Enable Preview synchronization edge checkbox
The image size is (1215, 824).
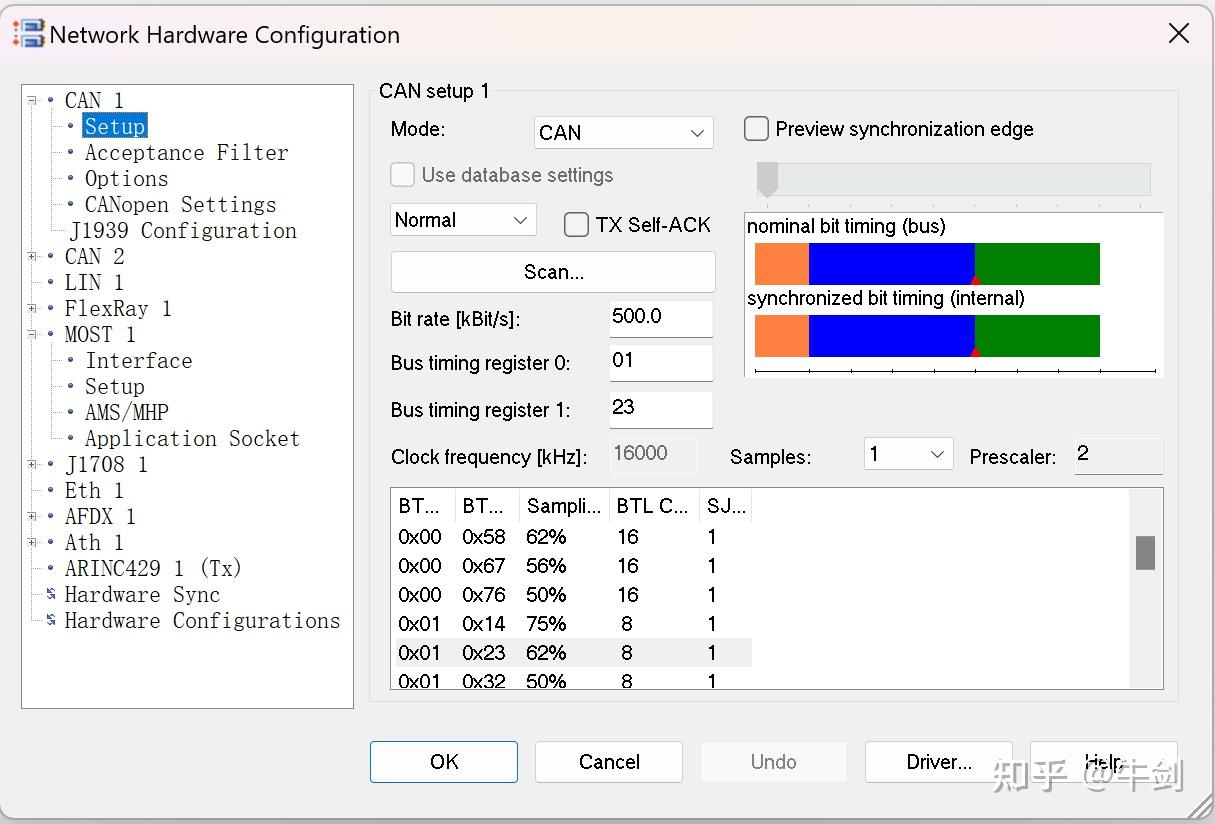pyautogui.click(x=757, y=129)
